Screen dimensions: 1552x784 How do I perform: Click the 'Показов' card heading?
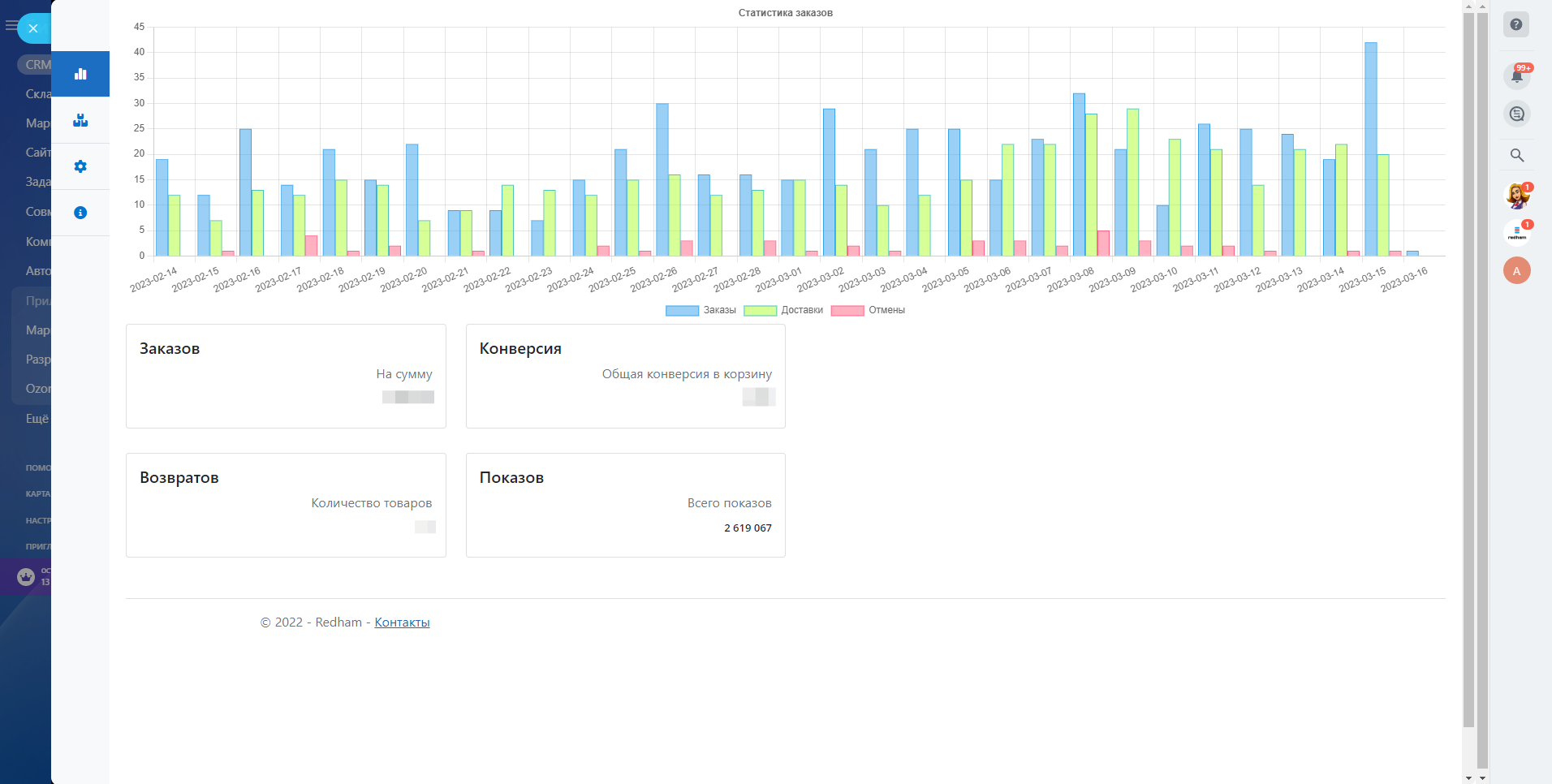[511, 478]
